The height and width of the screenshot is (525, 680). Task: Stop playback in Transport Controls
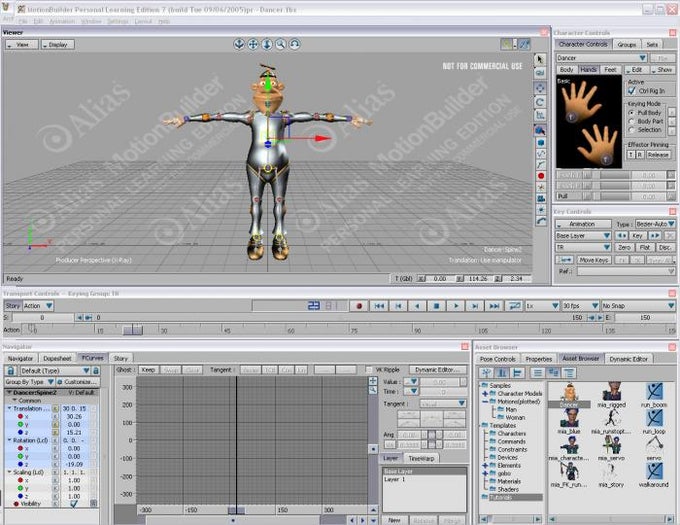(x=436, y=306)
